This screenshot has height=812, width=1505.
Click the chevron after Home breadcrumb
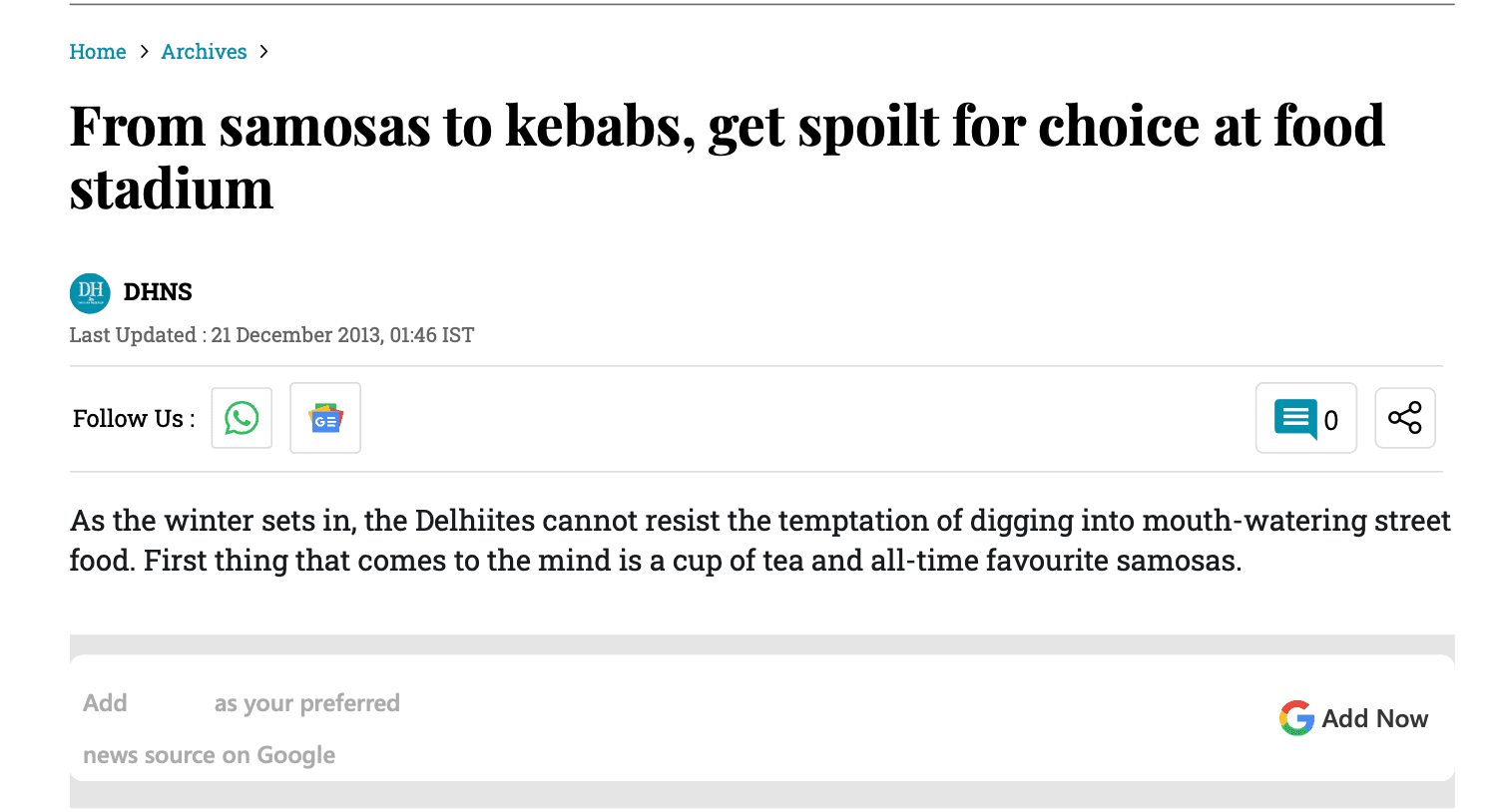(144, 52)
